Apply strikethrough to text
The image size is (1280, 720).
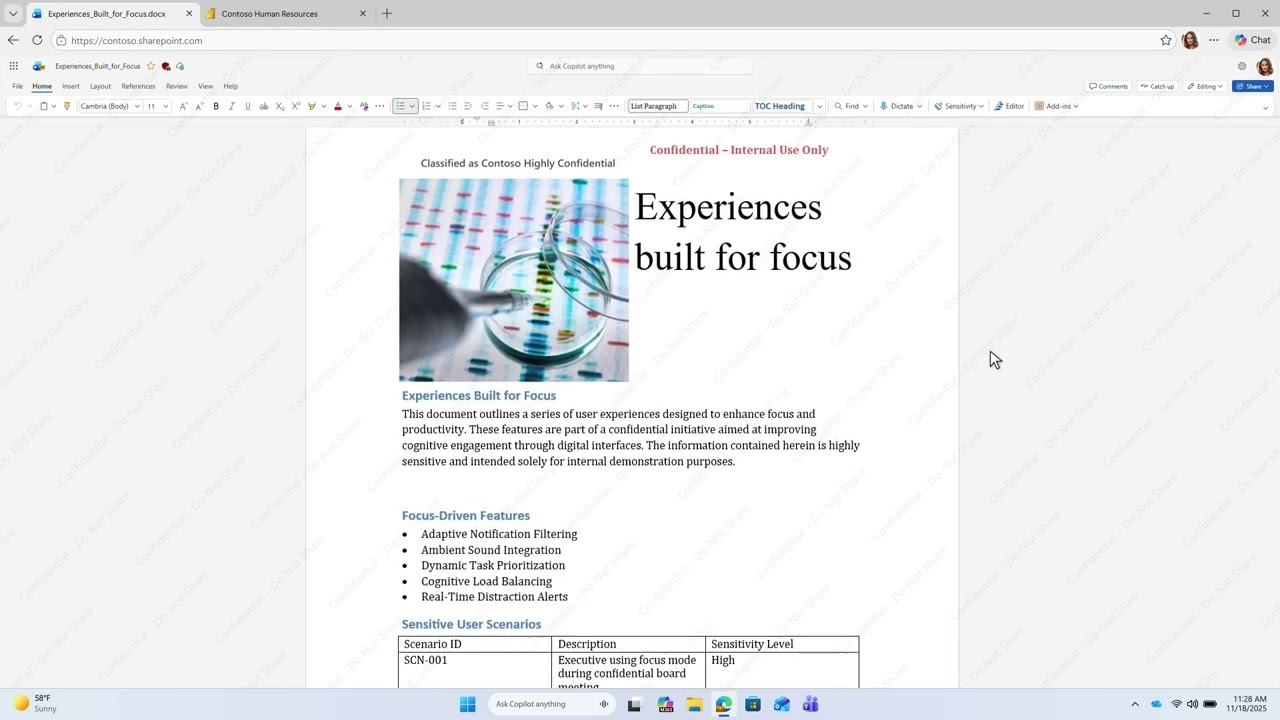(264, 106)
